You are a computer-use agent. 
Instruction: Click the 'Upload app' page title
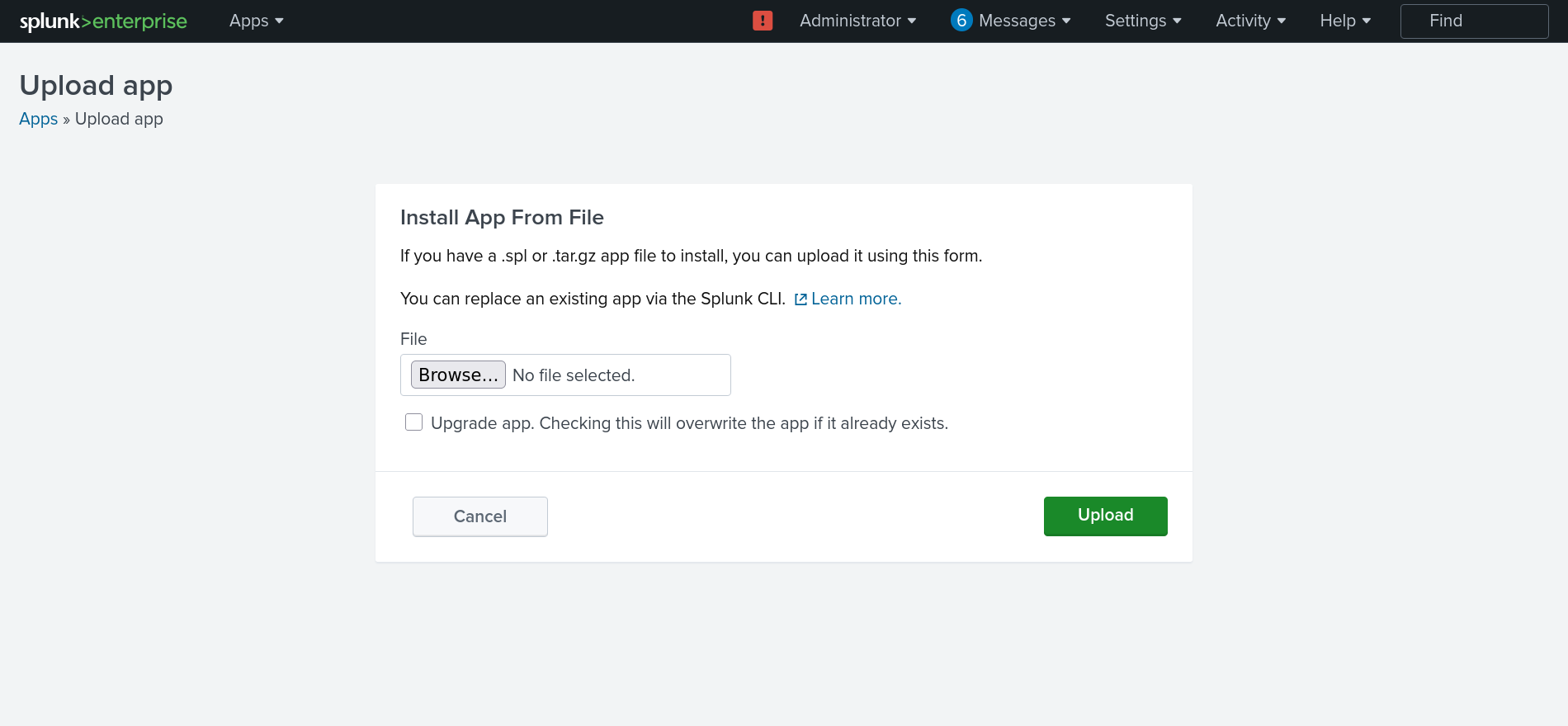[x=96, y=86]
